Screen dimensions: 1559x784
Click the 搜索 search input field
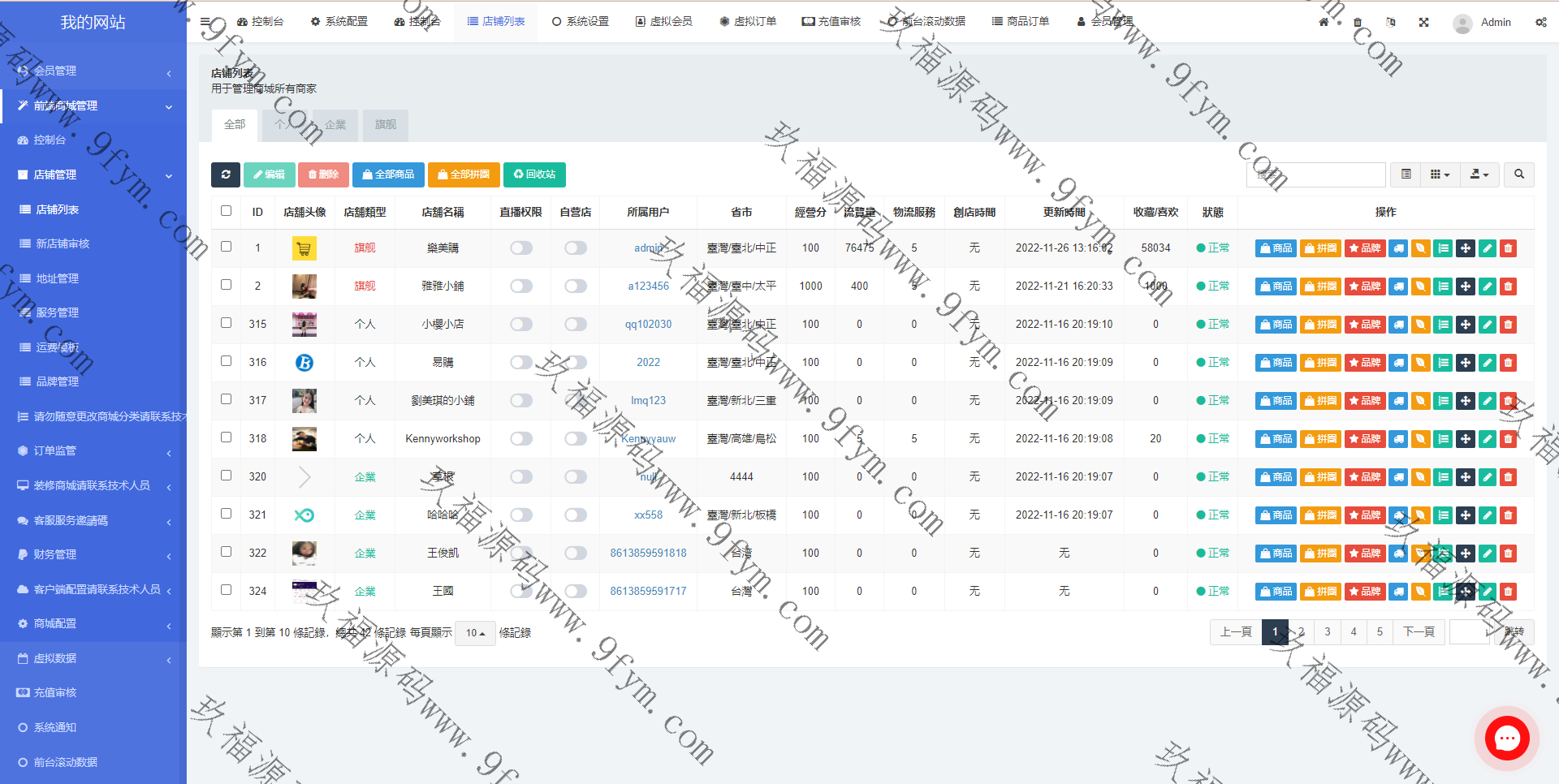[1315, 174]
